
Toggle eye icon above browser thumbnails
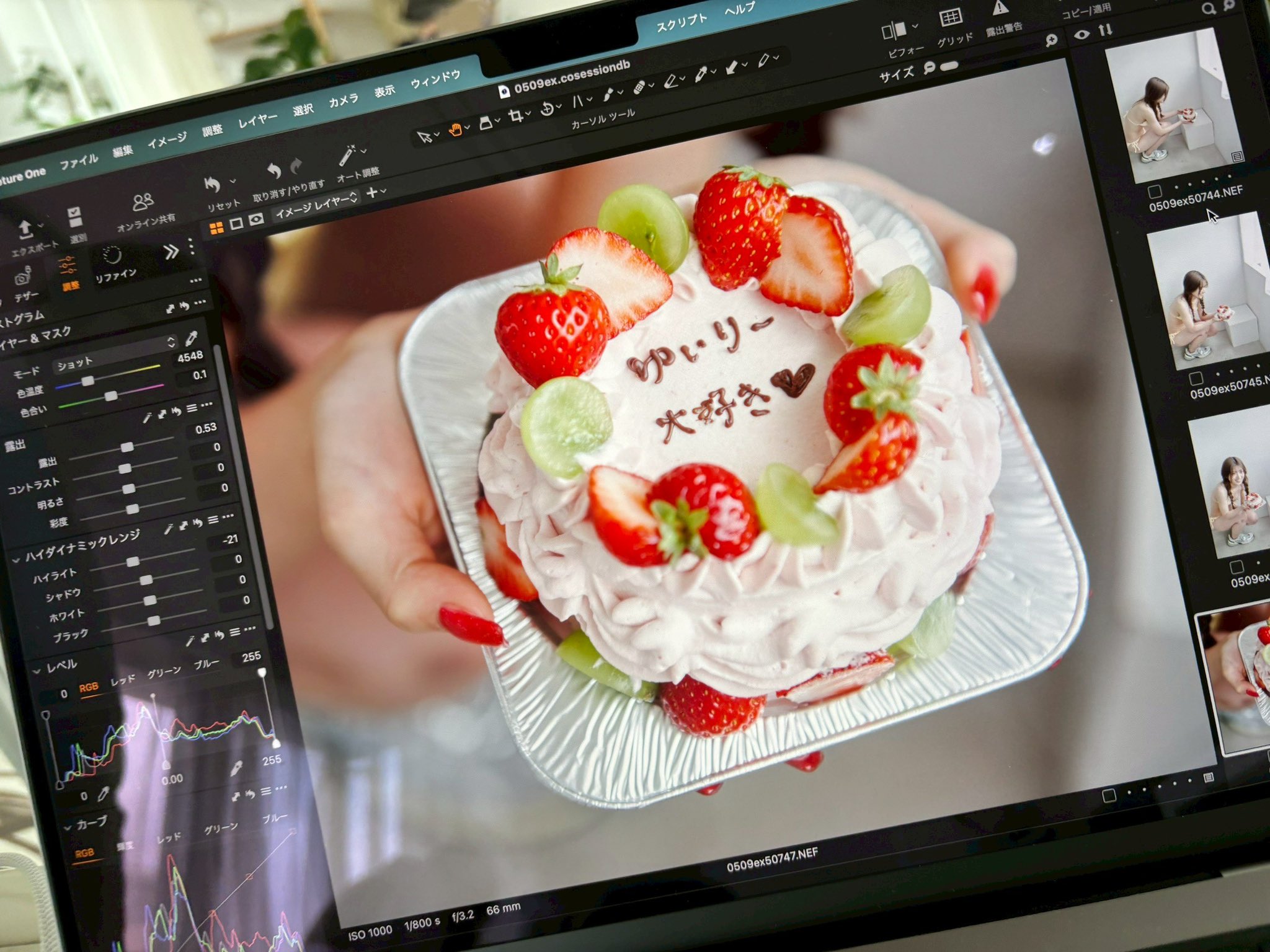click(x=1081, y=34)
